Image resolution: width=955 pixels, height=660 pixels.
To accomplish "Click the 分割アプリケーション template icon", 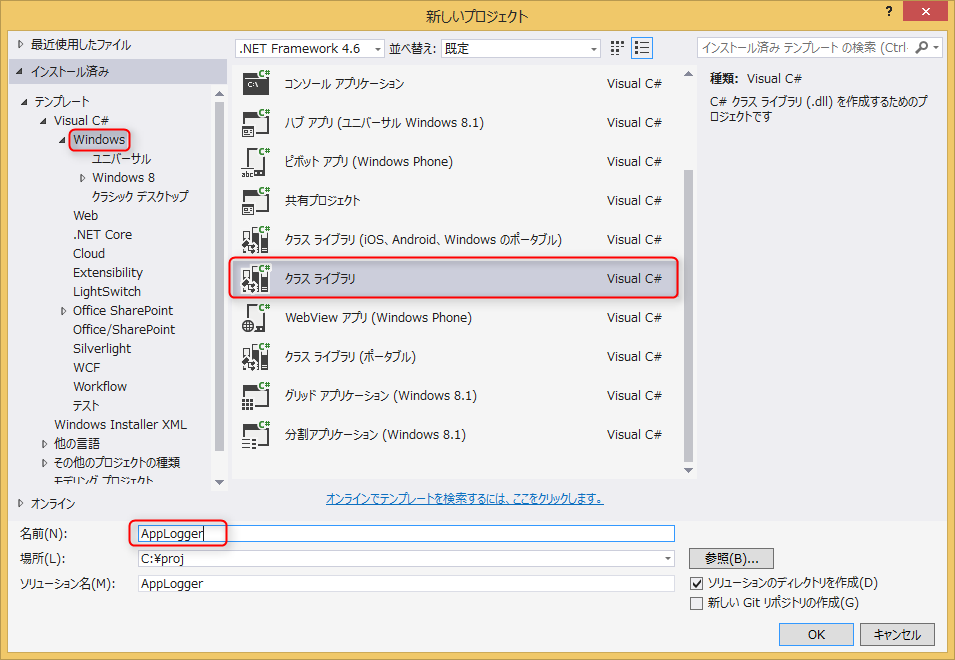I will (x=256, y=434).
